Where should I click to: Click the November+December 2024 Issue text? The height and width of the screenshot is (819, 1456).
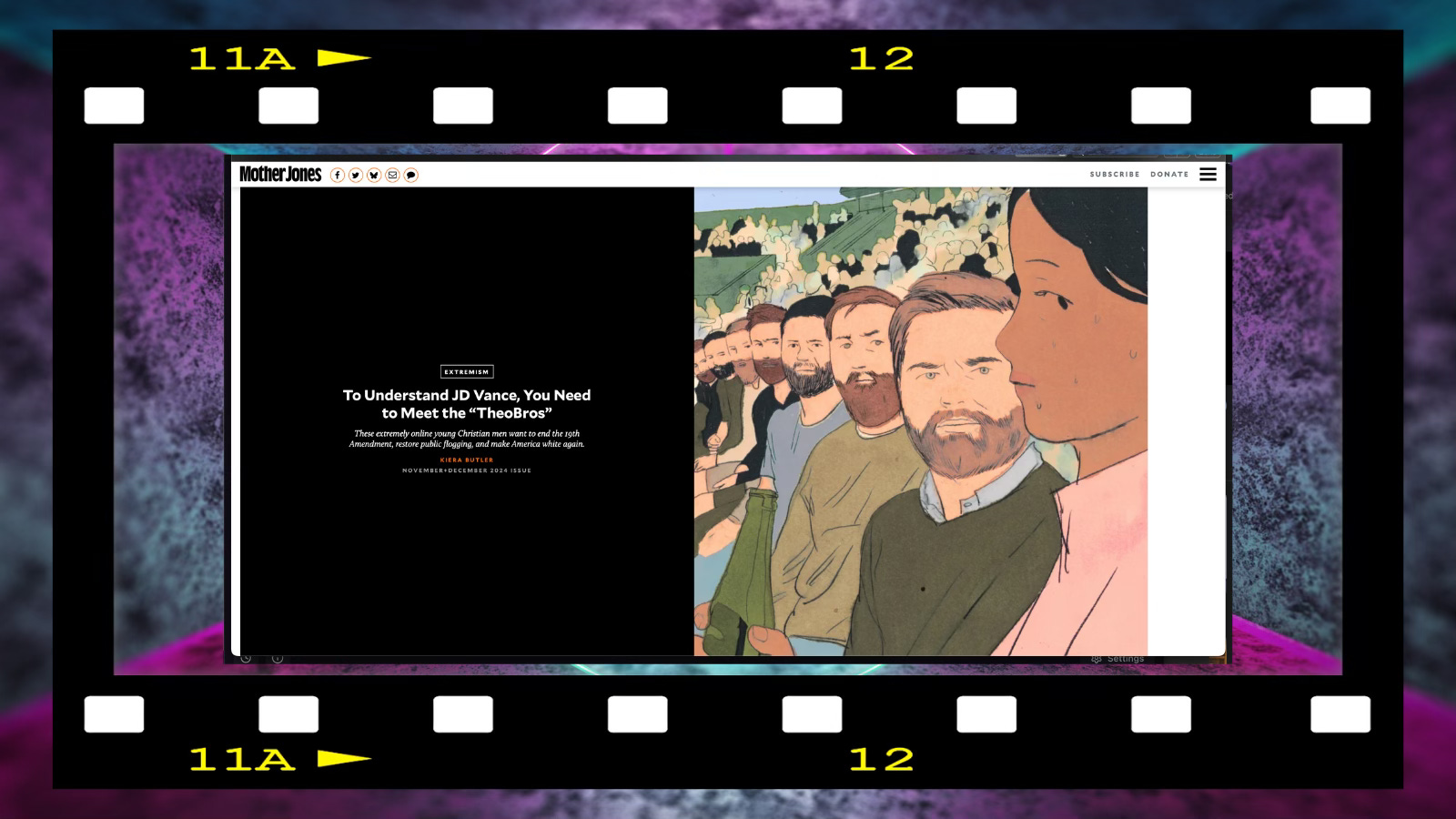pos(467,470)
